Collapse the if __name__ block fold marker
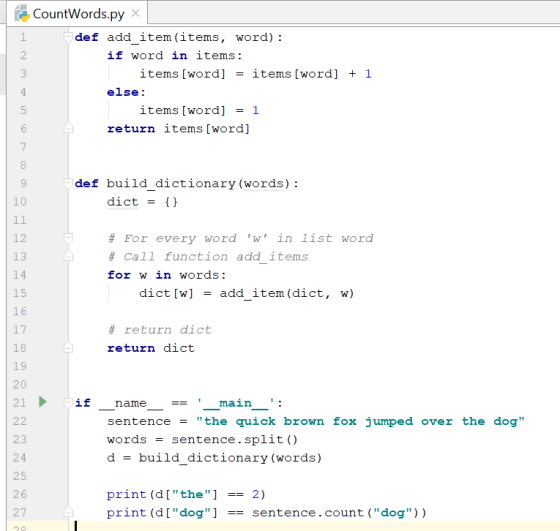 [68, 403]
